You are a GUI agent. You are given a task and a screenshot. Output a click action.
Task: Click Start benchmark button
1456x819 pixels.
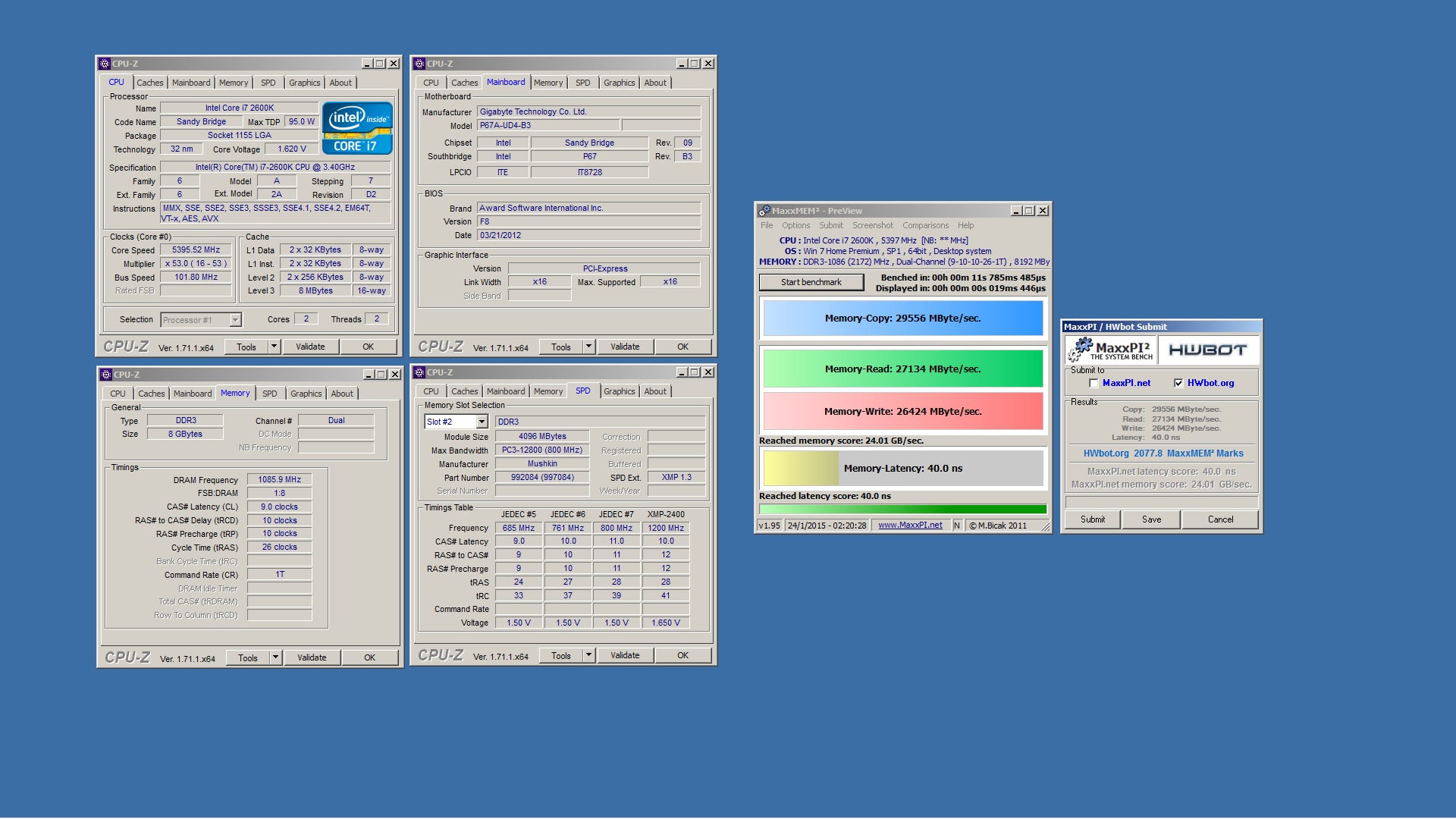[x=811, y=282]
